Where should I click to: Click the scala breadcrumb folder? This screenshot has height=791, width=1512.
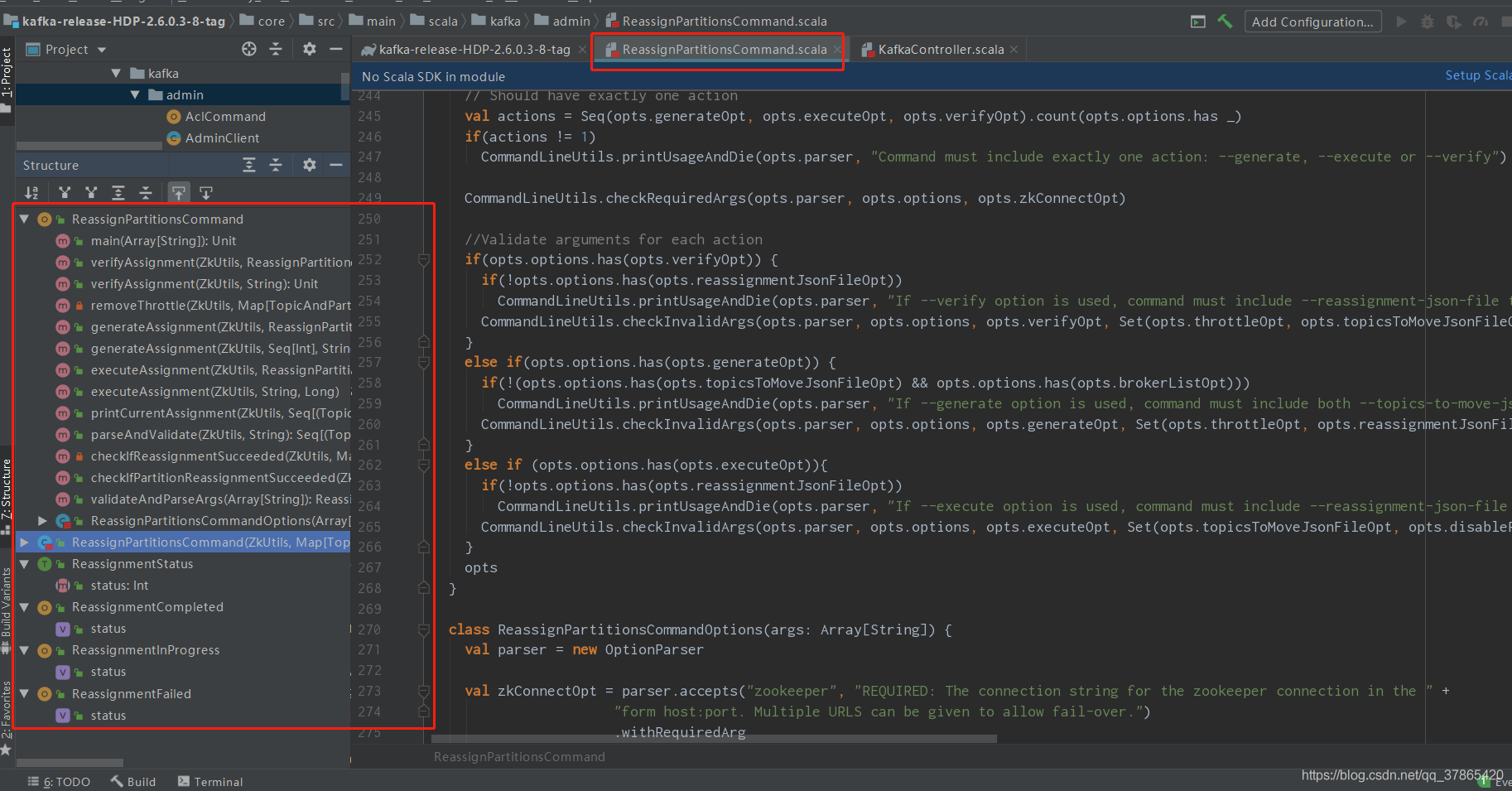tap(434, 22)
